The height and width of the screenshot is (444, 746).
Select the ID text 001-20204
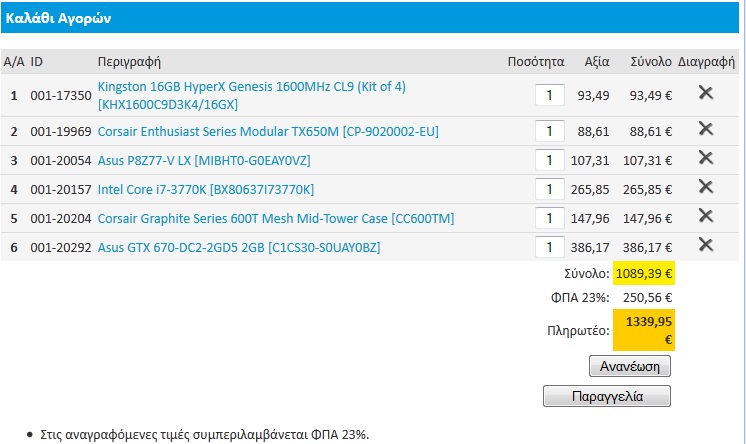60,218
